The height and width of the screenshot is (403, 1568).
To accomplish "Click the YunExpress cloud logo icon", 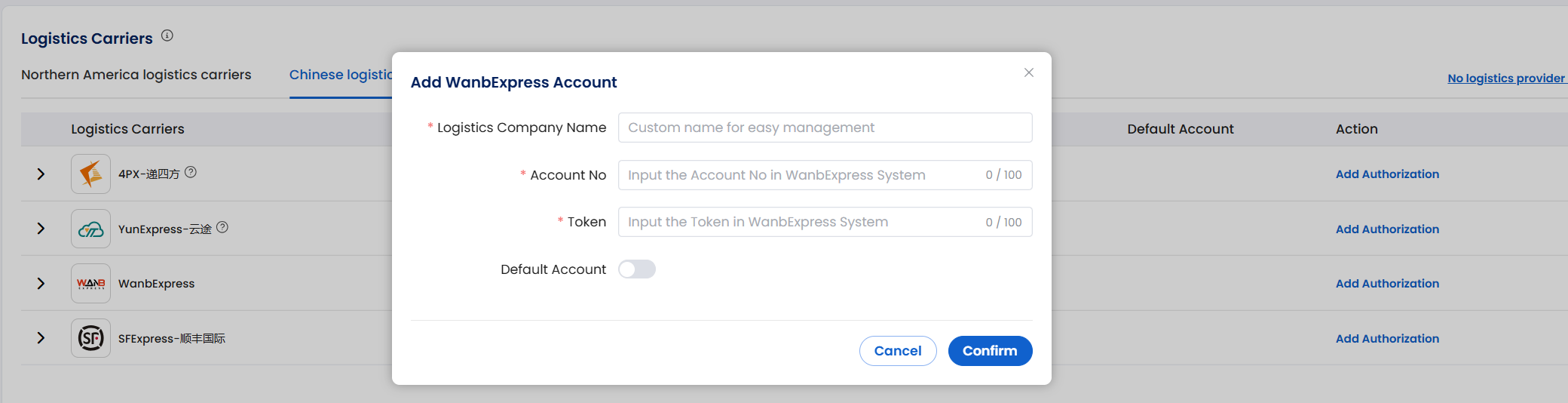I will (x=90, y=229).
